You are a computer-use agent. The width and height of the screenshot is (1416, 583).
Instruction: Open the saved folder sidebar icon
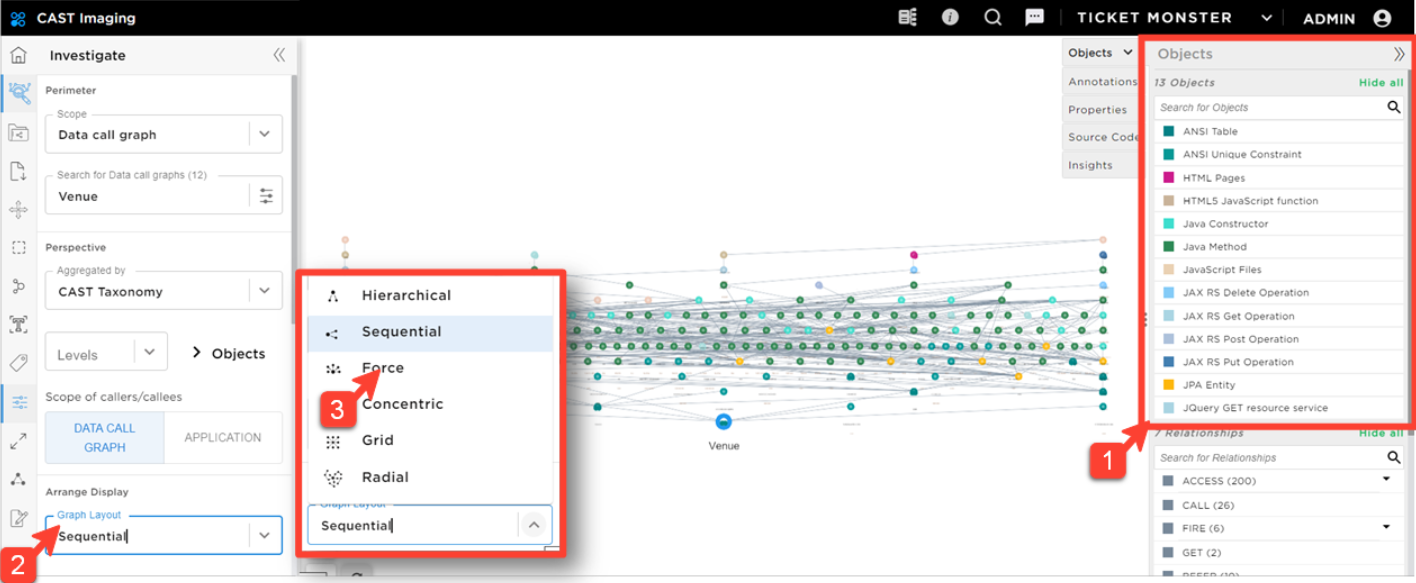pyautogui.click(x=18, y=132)
